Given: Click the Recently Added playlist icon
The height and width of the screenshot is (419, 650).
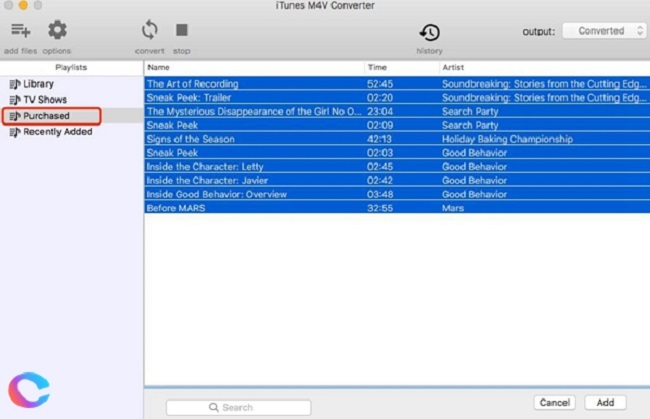Looking at the screenshot, I should click(15, 132).
